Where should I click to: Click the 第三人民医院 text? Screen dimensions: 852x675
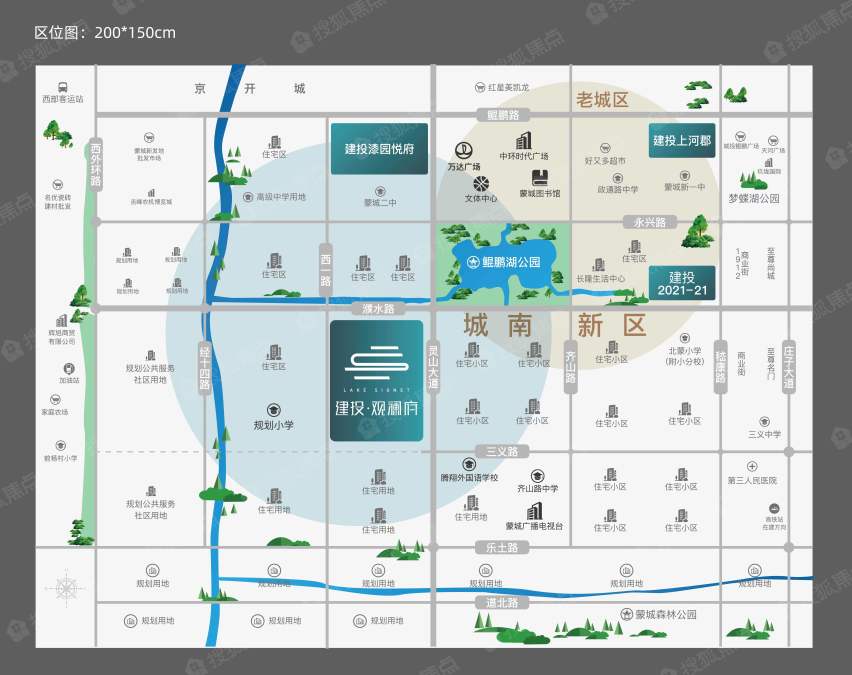[x=752, y=480]
